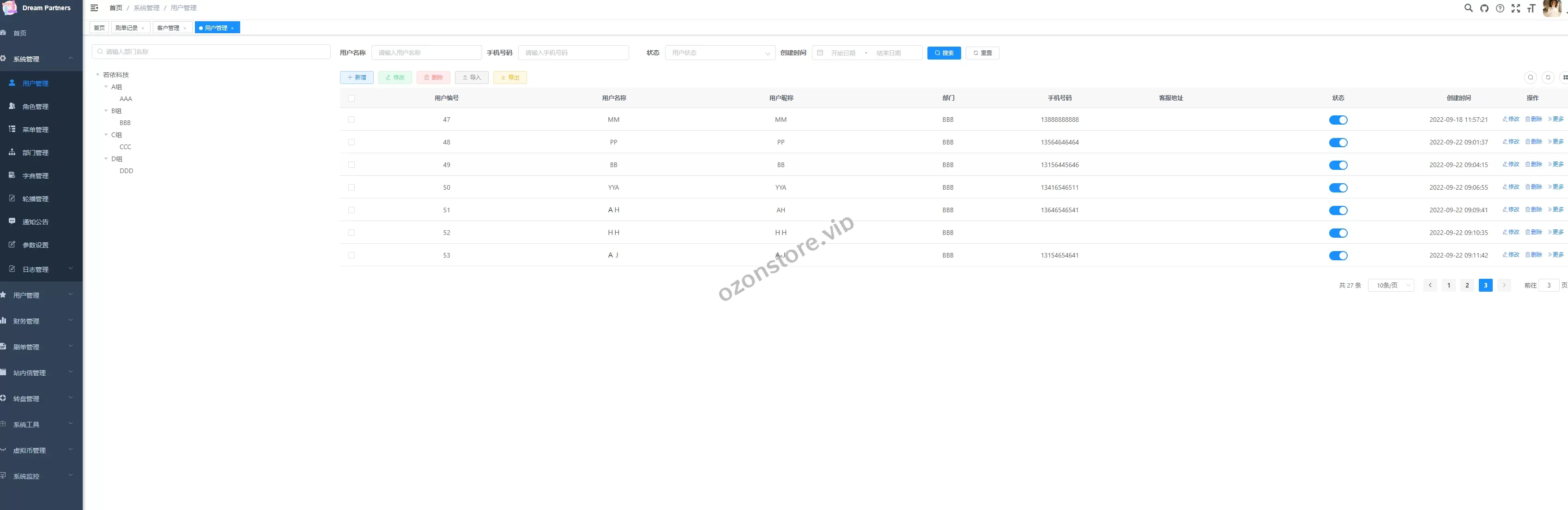Click the circular refresh table icon
1568x510 pixels.
(1548, 77)
